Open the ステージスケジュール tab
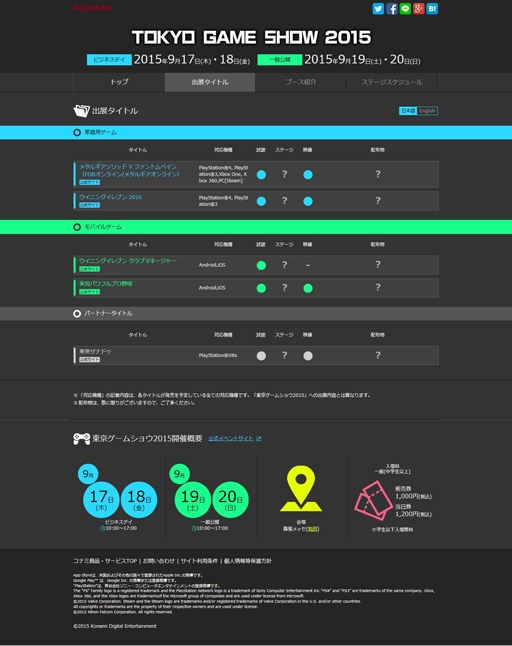 pos(392,82)
